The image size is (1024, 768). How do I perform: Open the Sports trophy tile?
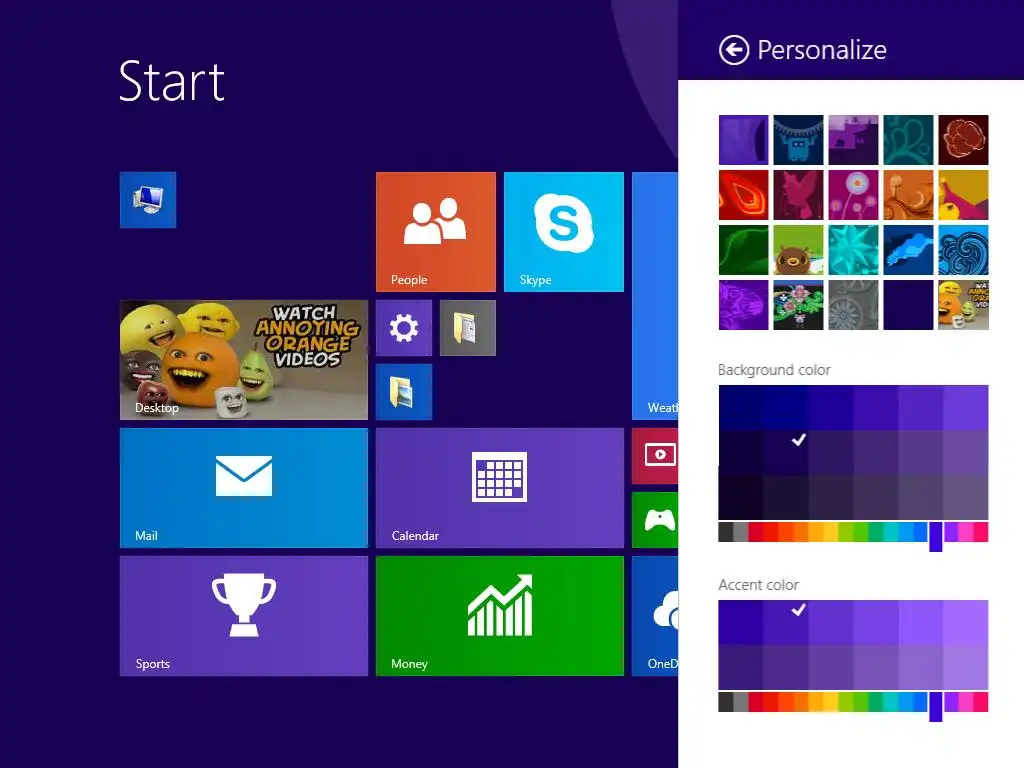pyautogui.click(x=244, y=616)
